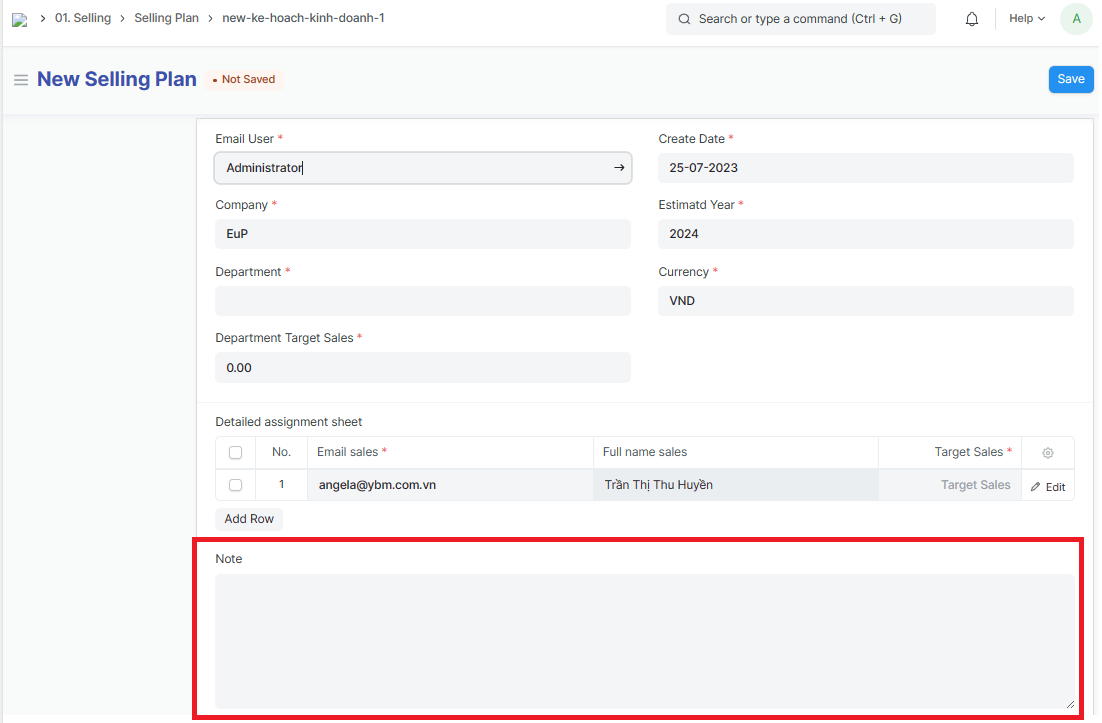Image resolution: width=1102 pixels, height=723 pixels.
Task: Click inside the Note text area
Action: 644,641
